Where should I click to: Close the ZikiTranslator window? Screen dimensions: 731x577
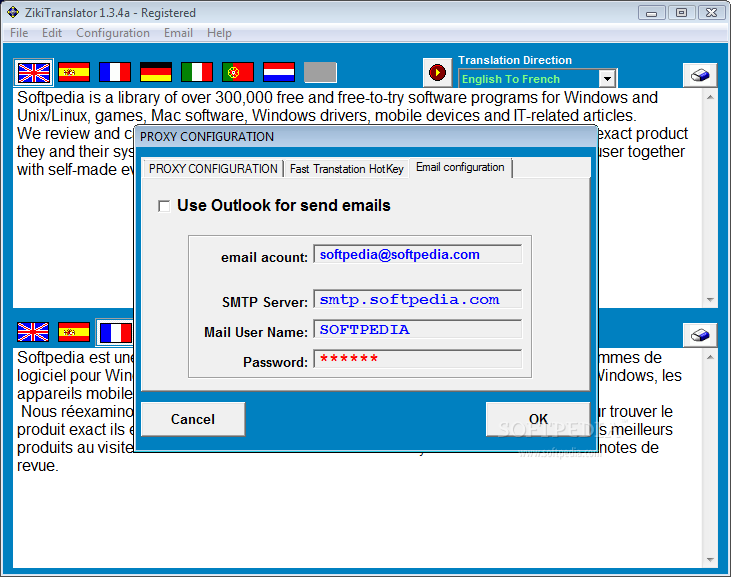pyautogui.click(x=711, y=13)
